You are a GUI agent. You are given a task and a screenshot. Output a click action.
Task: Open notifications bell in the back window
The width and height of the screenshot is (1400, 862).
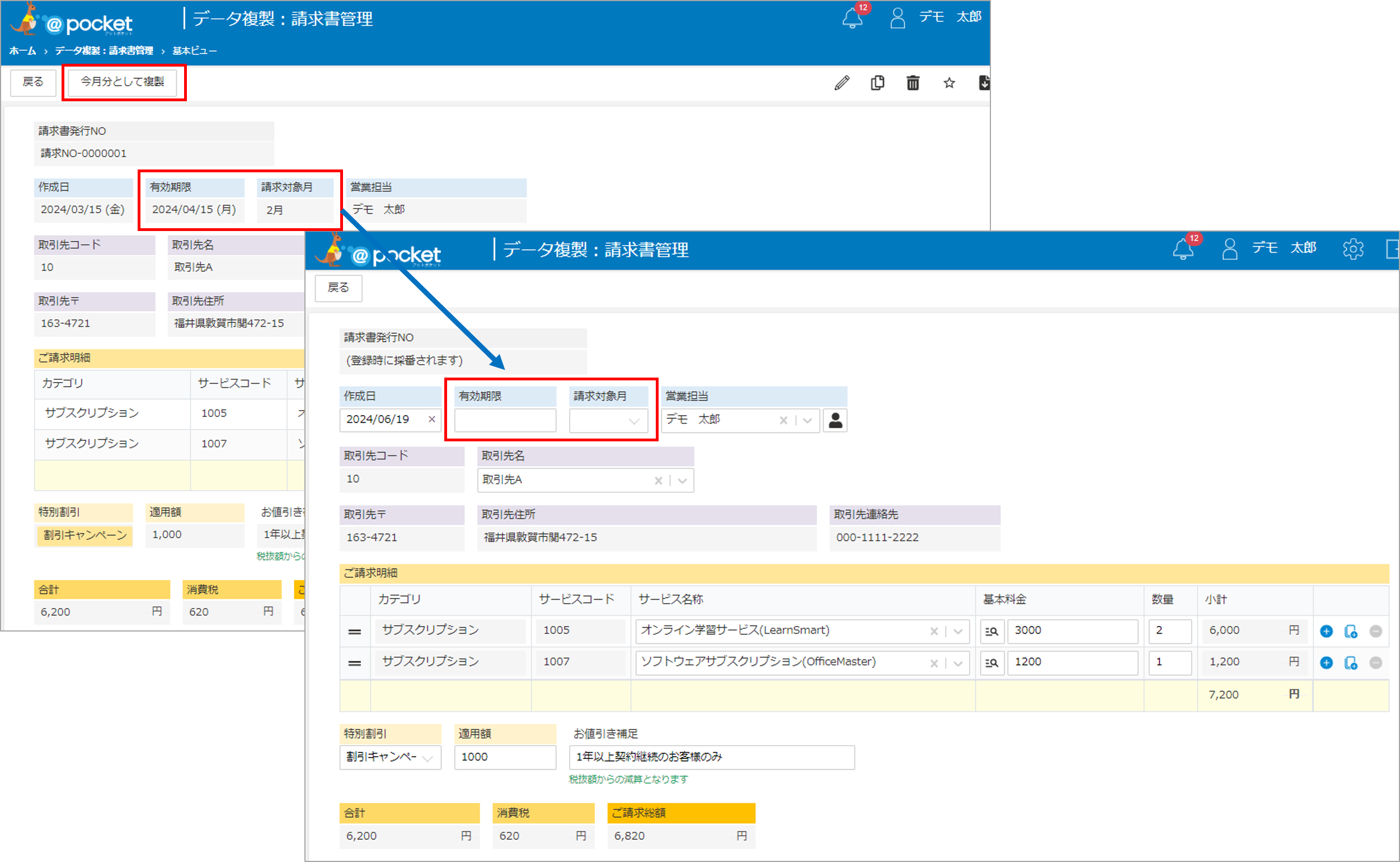click(852, 18)
